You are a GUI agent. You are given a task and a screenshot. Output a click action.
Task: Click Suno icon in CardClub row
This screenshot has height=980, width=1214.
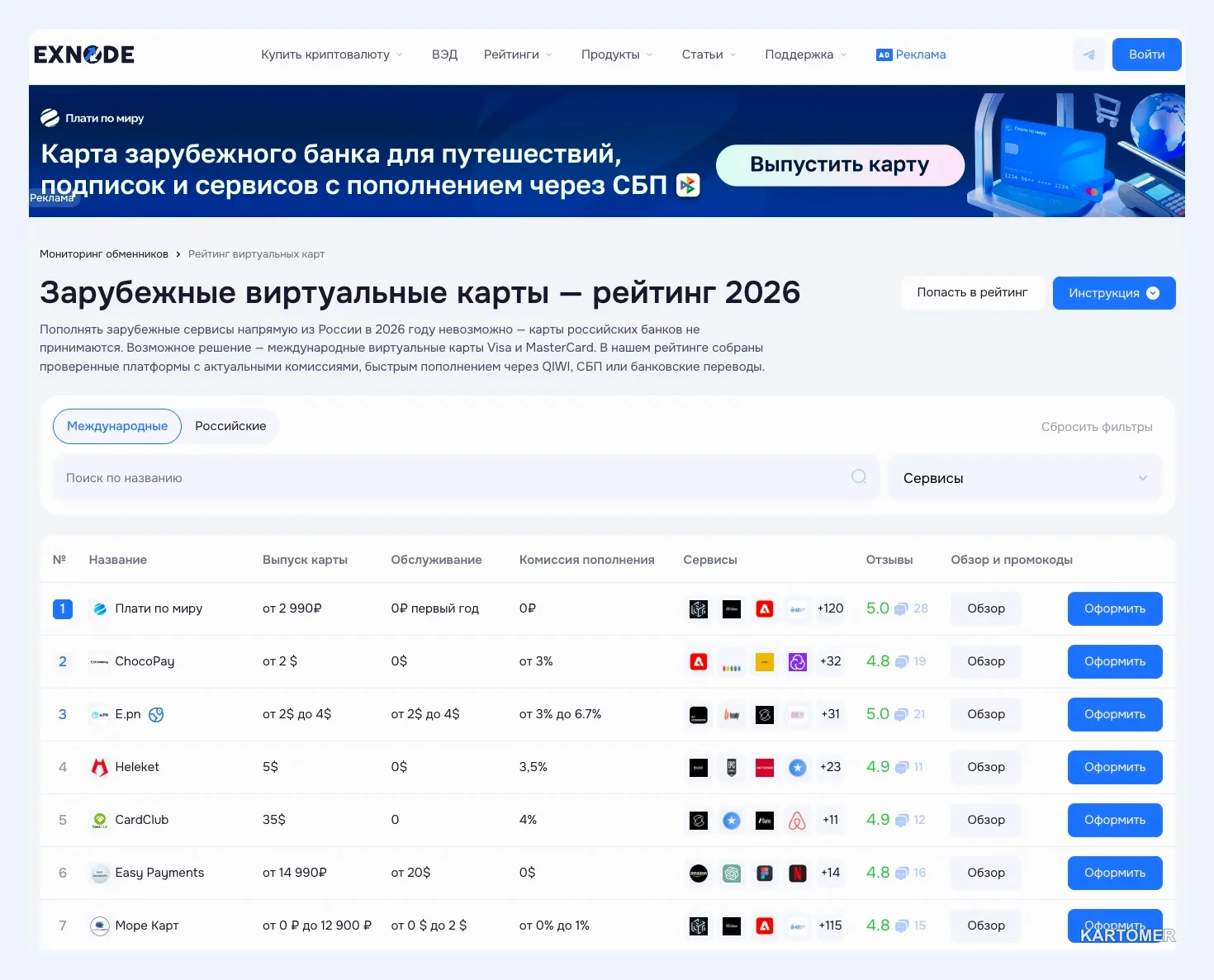(x=765, y=820)
